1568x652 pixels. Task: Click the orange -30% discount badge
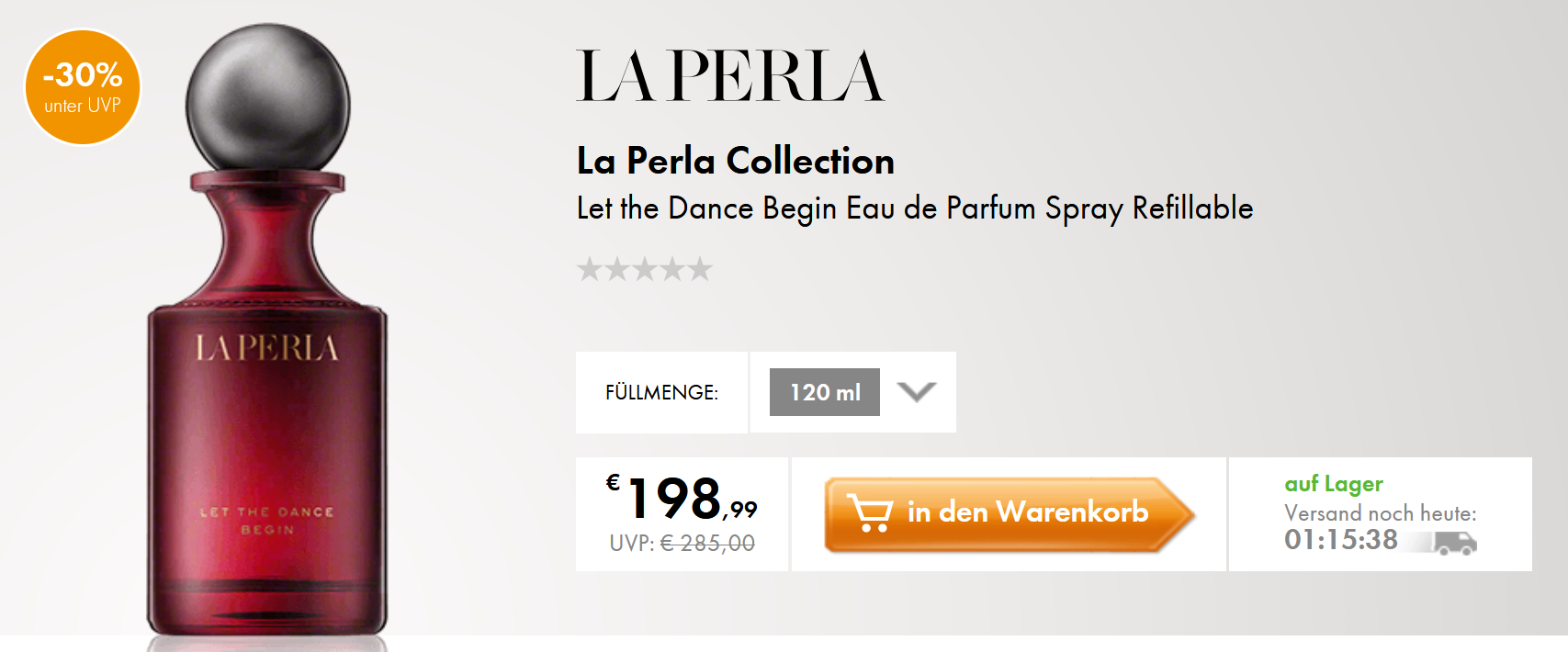(x=83, y=87)
